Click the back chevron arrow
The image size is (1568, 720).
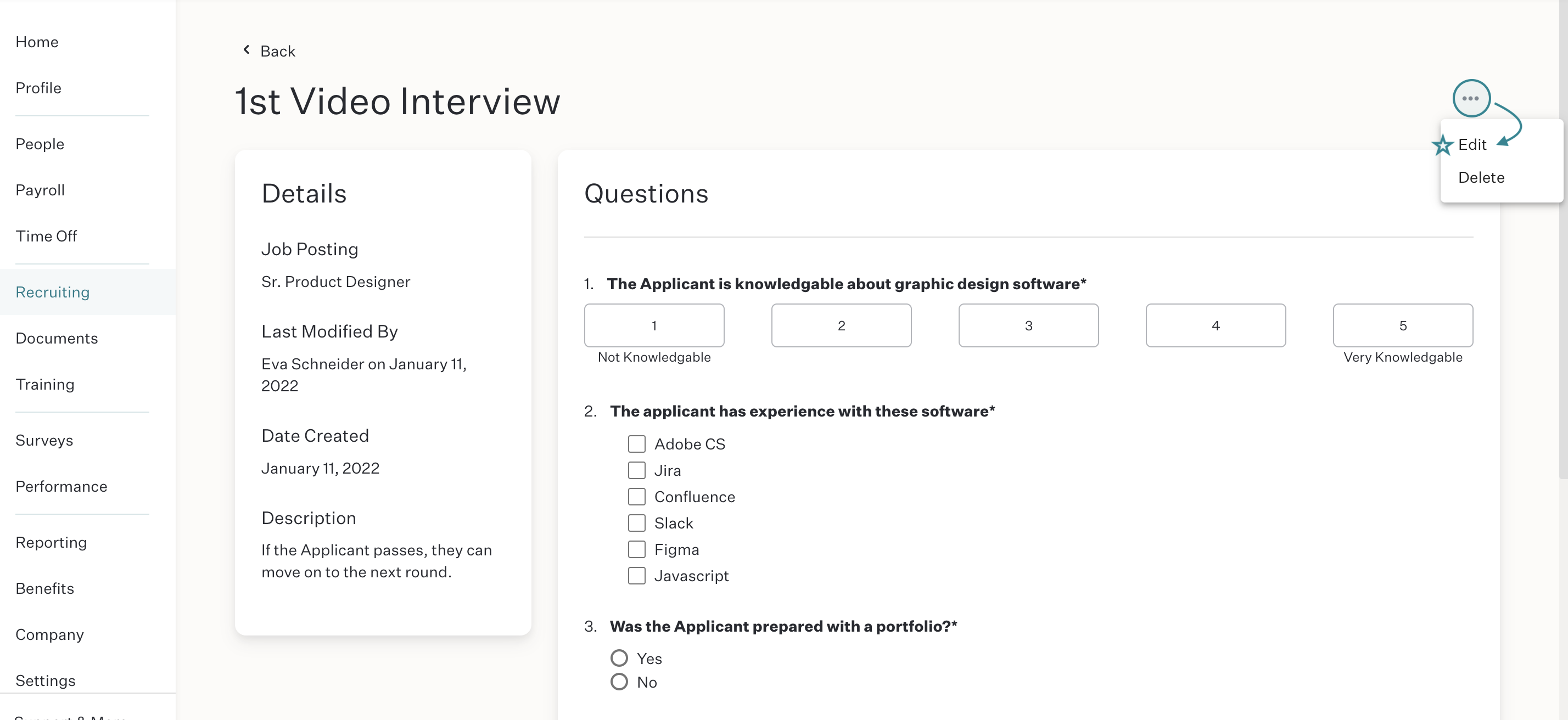point(247,50)
